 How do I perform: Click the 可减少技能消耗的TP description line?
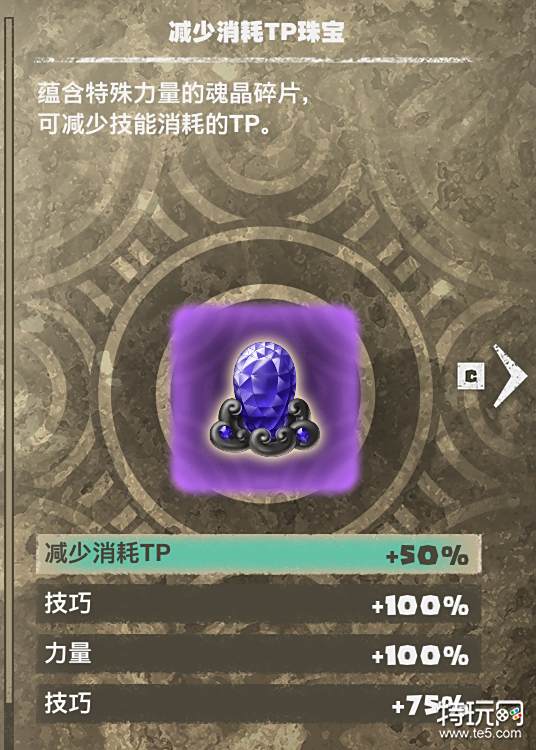155,125
